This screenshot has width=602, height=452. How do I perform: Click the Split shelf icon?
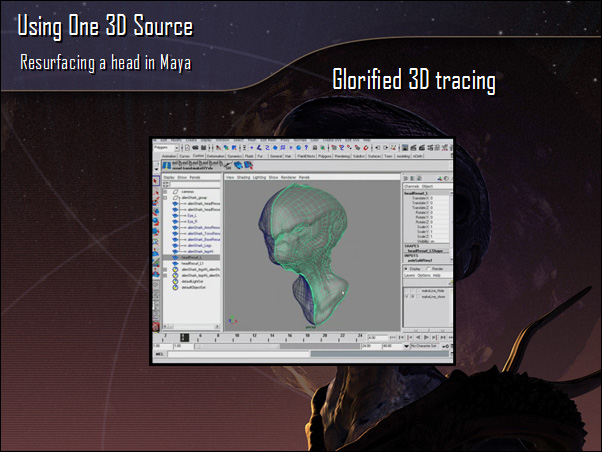228,166
